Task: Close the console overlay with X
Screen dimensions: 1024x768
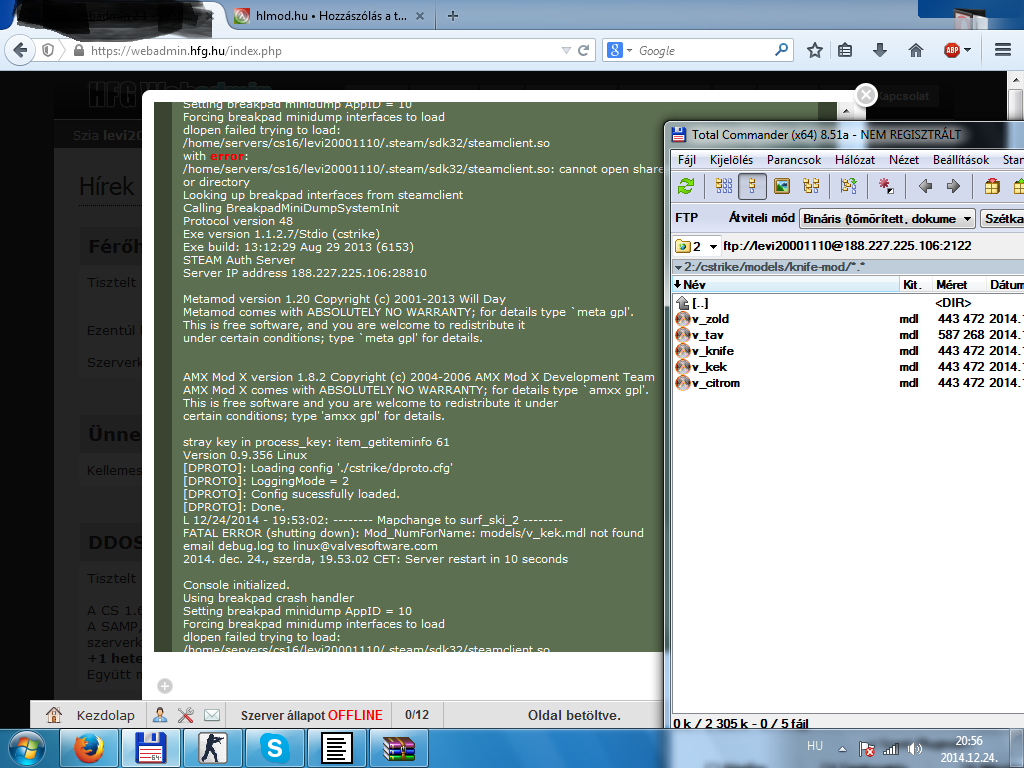Action: [866, 95]
